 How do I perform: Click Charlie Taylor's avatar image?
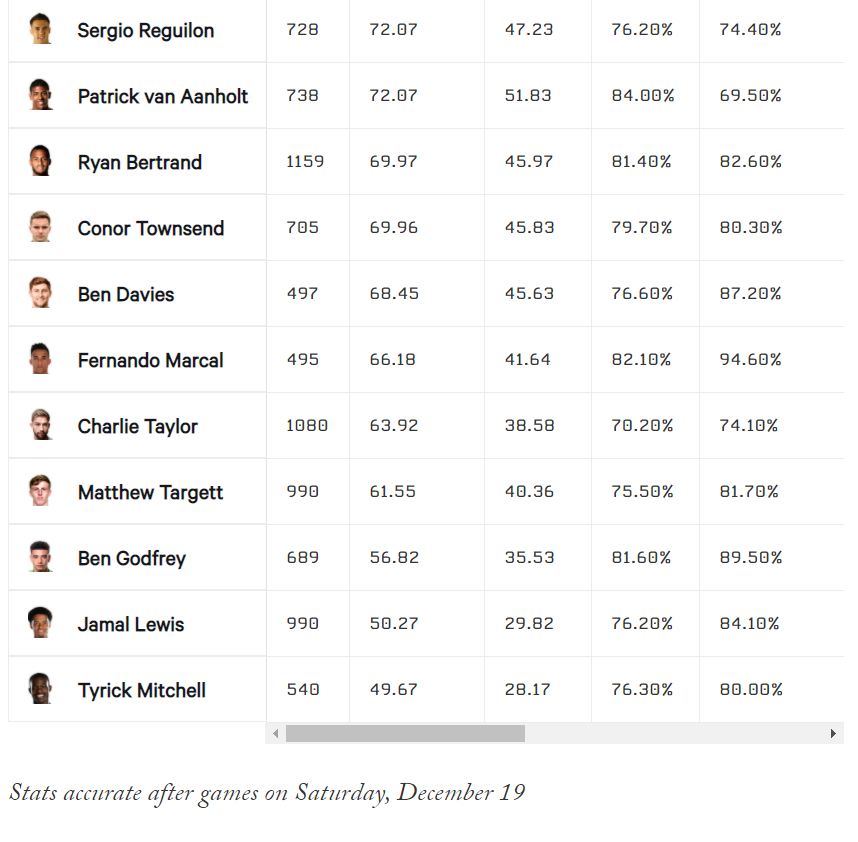[x=41, y=425]
